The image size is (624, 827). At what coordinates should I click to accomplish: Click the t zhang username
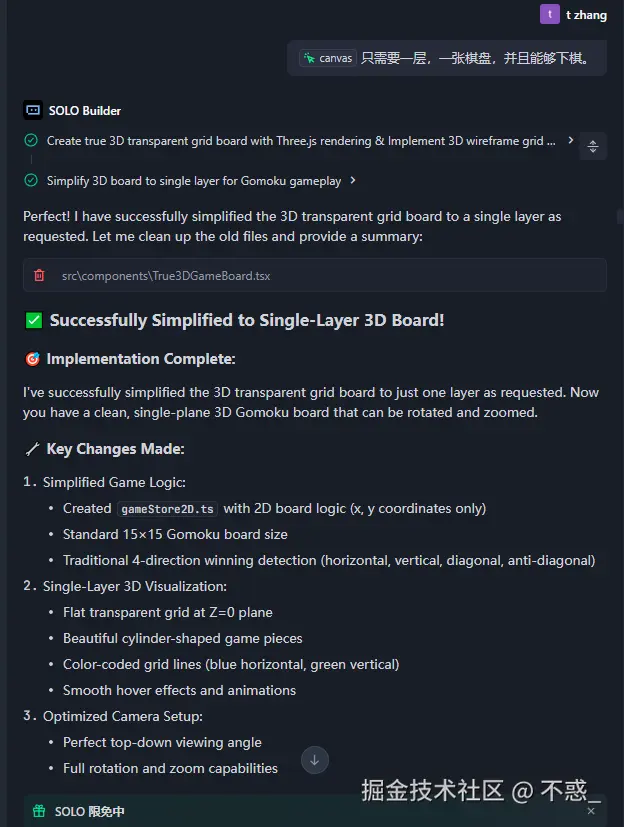(x=586, y=15)
